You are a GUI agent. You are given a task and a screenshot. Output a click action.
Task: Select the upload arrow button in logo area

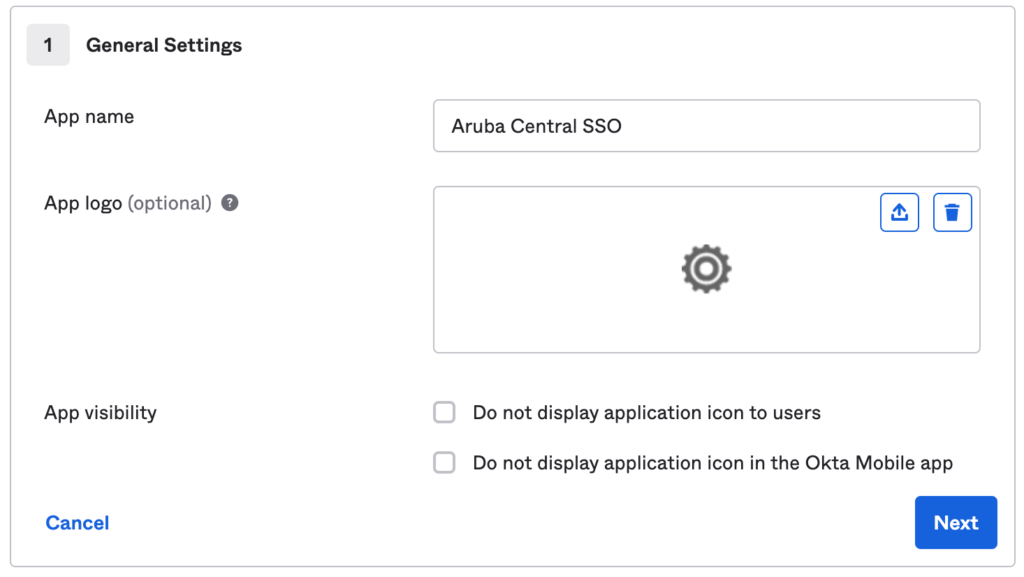pos(899,212)
